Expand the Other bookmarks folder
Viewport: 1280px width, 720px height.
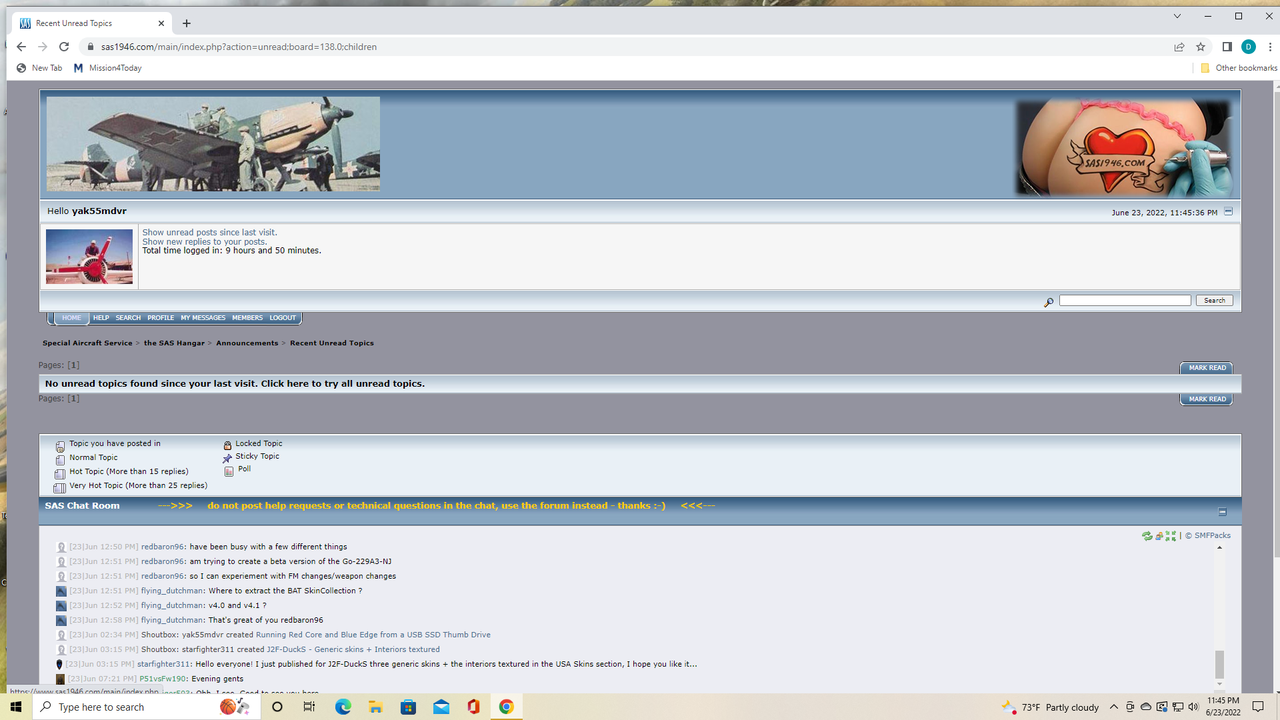1235,67
